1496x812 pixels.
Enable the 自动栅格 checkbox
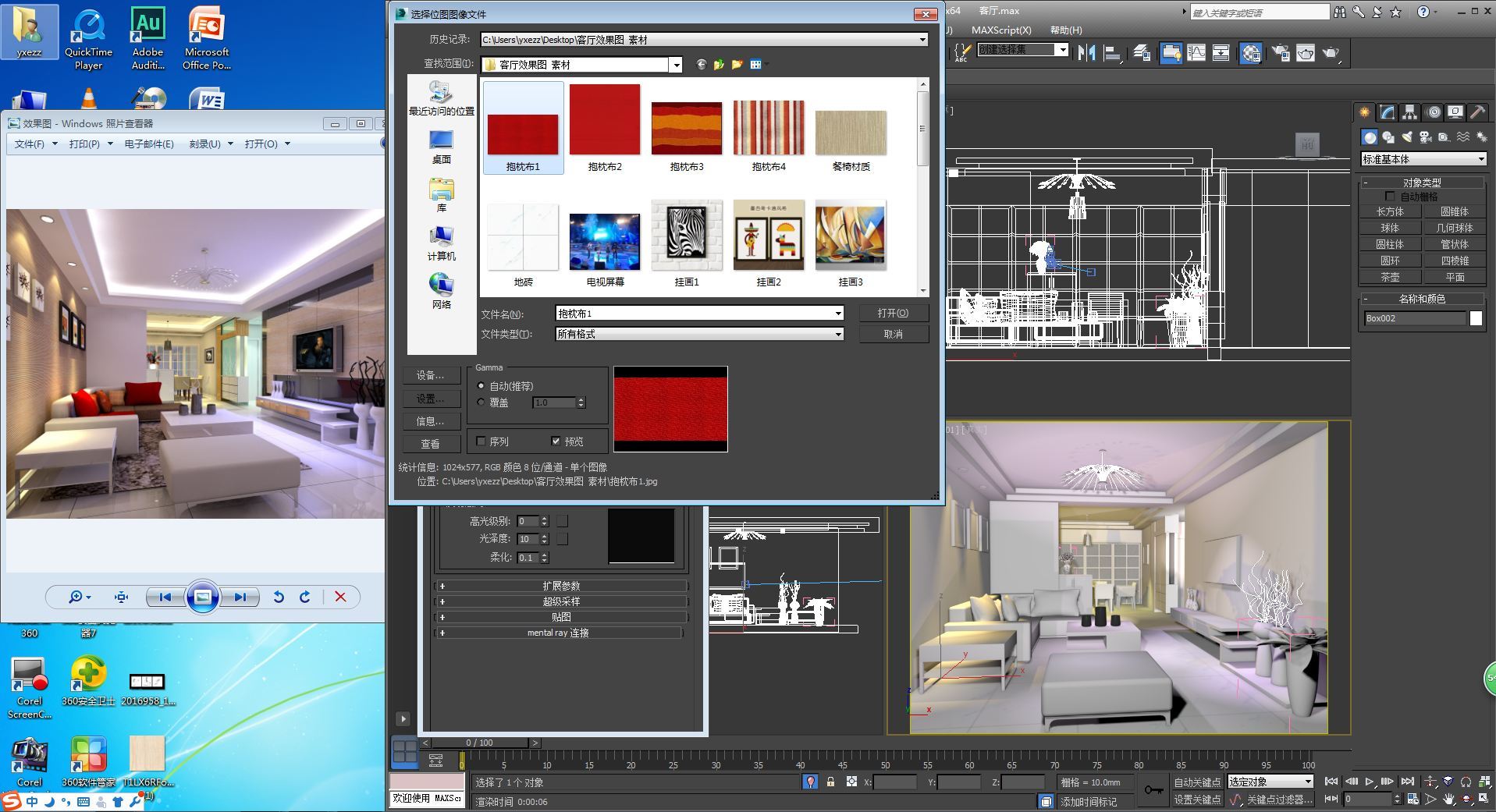(x=1390, y=197)
